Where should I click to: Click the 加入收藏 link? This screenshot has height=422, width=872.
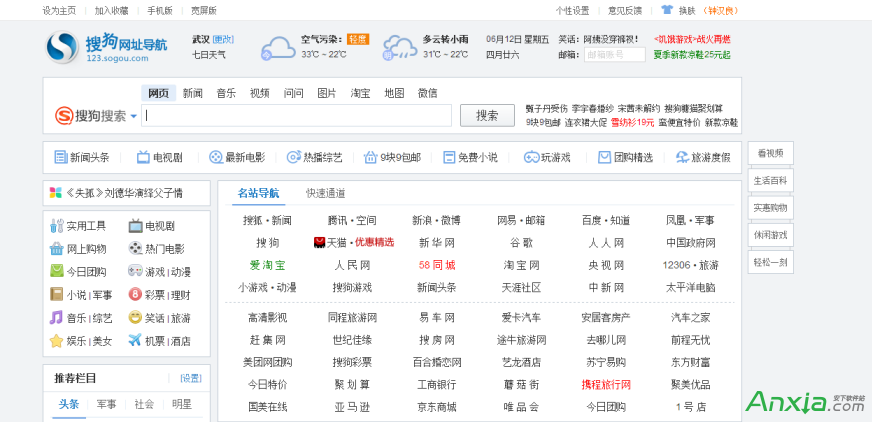[111, 10]
